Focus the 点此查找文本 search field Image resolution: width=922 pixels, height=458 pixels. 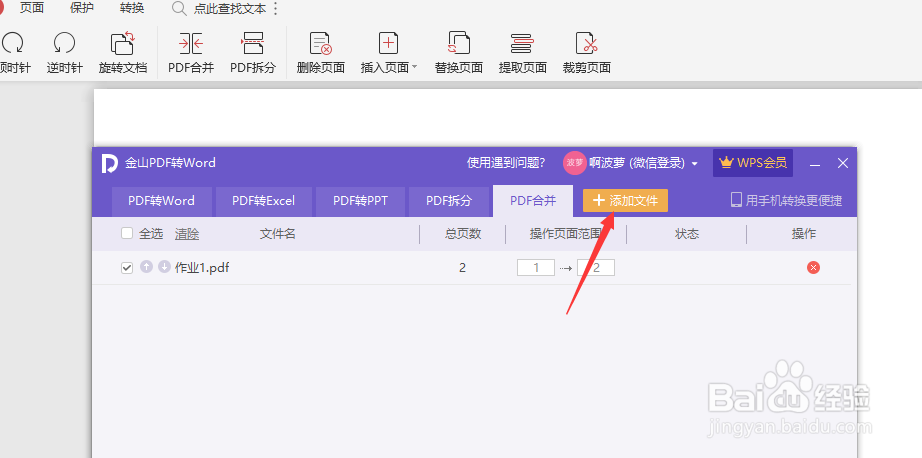pyautogui.click(x=230, y=9)
